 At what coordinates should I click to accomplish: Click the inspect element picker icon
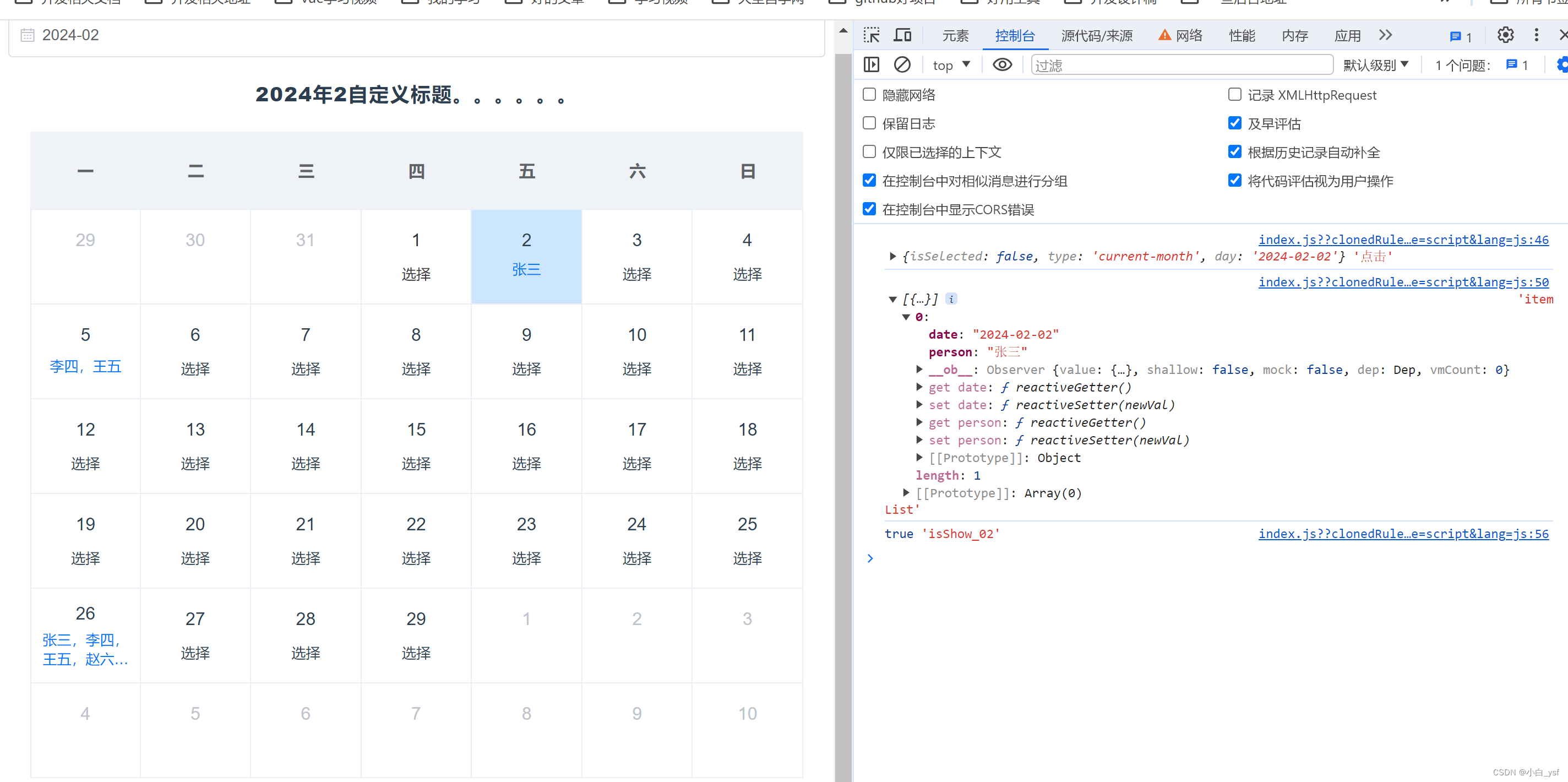pyautogui.click(x=871, y=35)
